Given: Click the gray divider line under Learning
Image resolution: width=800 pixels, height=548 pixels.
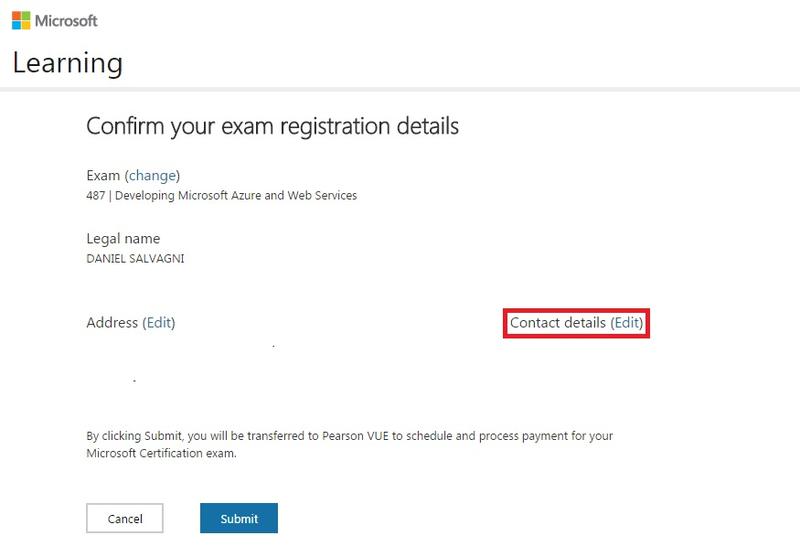Looking at the screenshot, I should (400, 89).
